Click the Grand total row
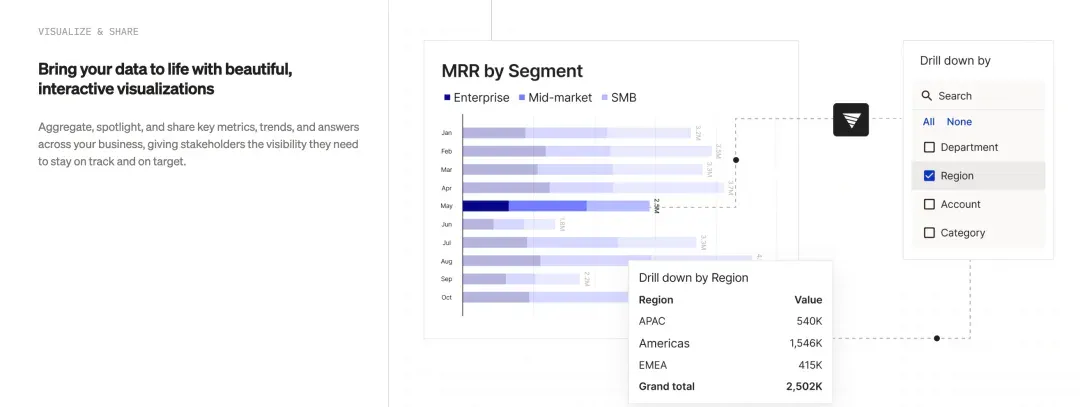The height and width of the screenshot is (407, 1080). (730, 386)
